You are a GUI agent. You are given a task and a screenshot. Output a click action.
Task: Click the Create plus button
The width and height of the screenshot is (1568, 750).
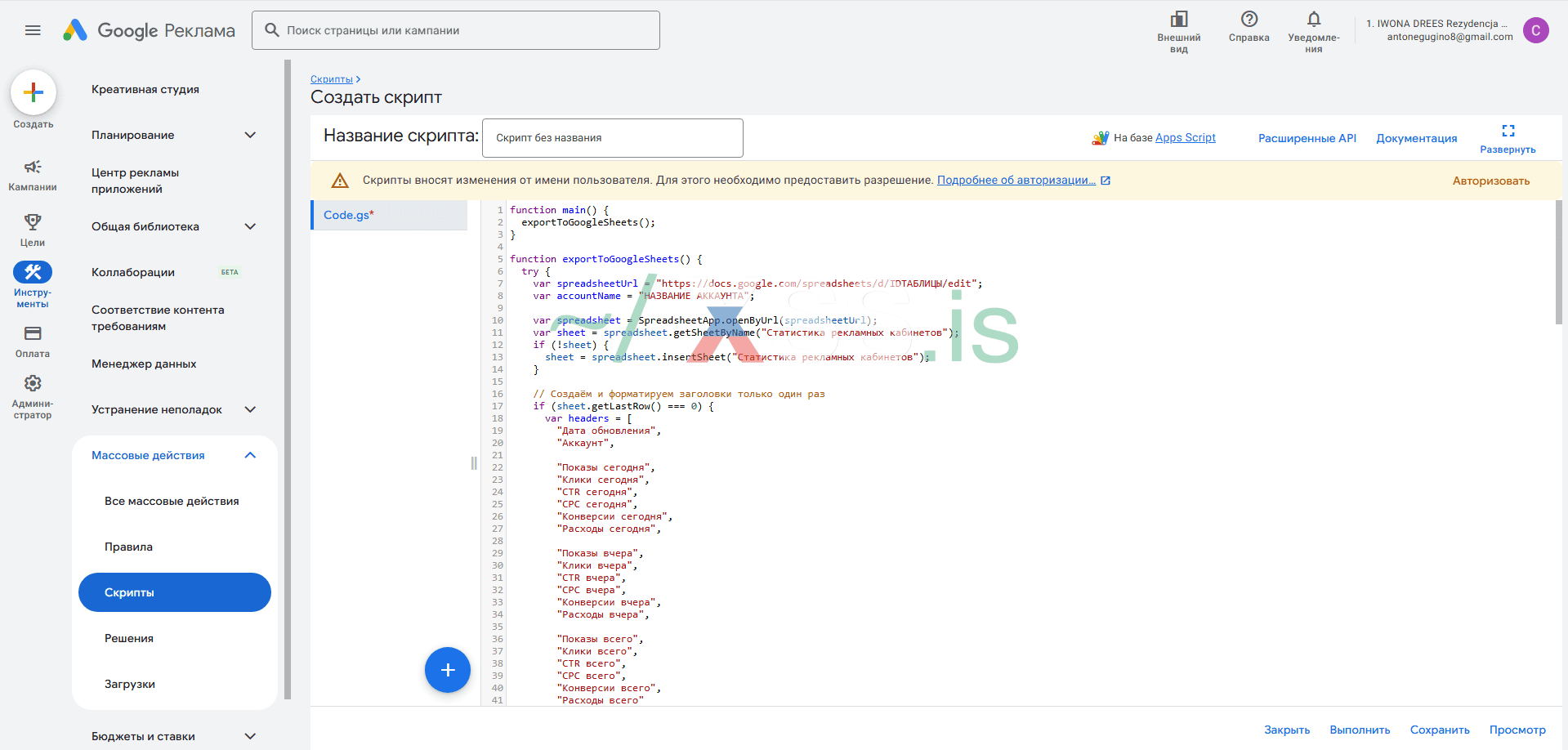[34, 92]
